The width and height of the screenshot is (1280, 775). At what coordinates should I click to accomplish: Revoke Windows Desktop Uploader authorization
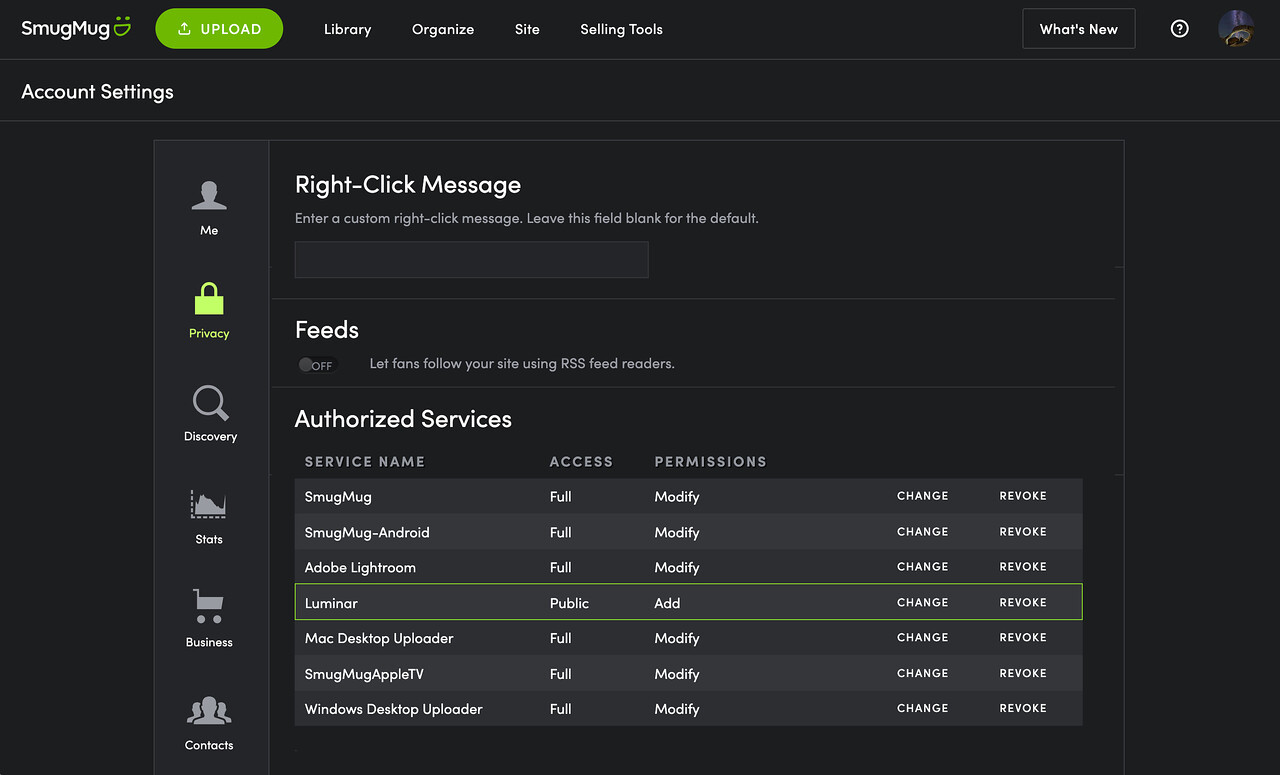tap(1023, 709)
